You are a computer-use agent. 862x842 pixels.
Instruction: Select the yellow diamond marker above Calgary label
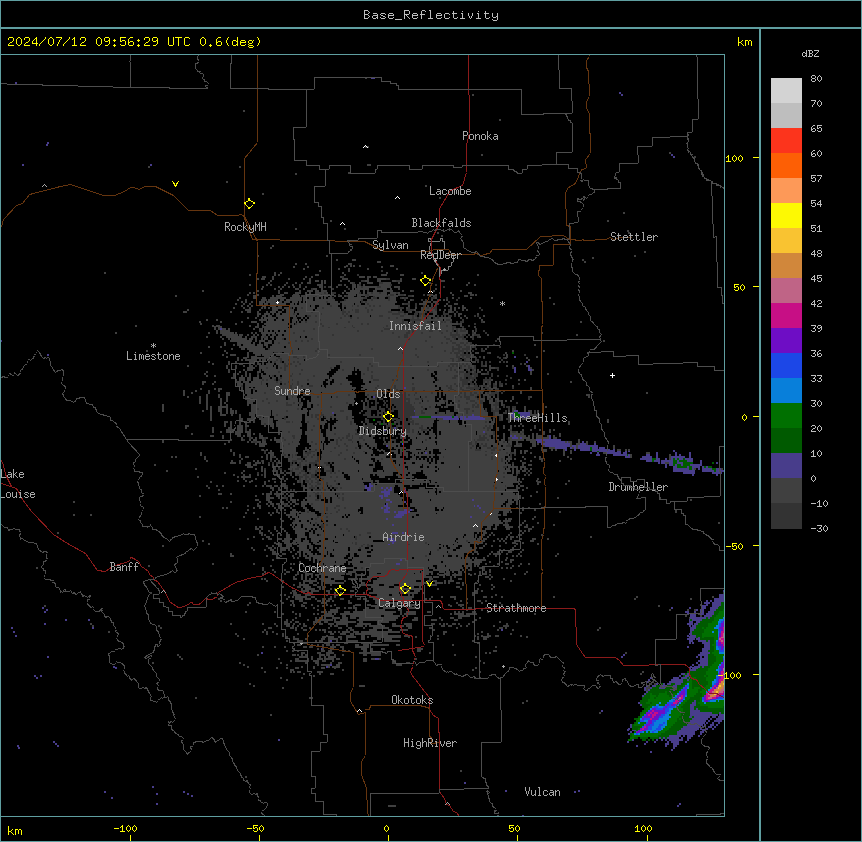pyautogui.click(x=405, y=589)
